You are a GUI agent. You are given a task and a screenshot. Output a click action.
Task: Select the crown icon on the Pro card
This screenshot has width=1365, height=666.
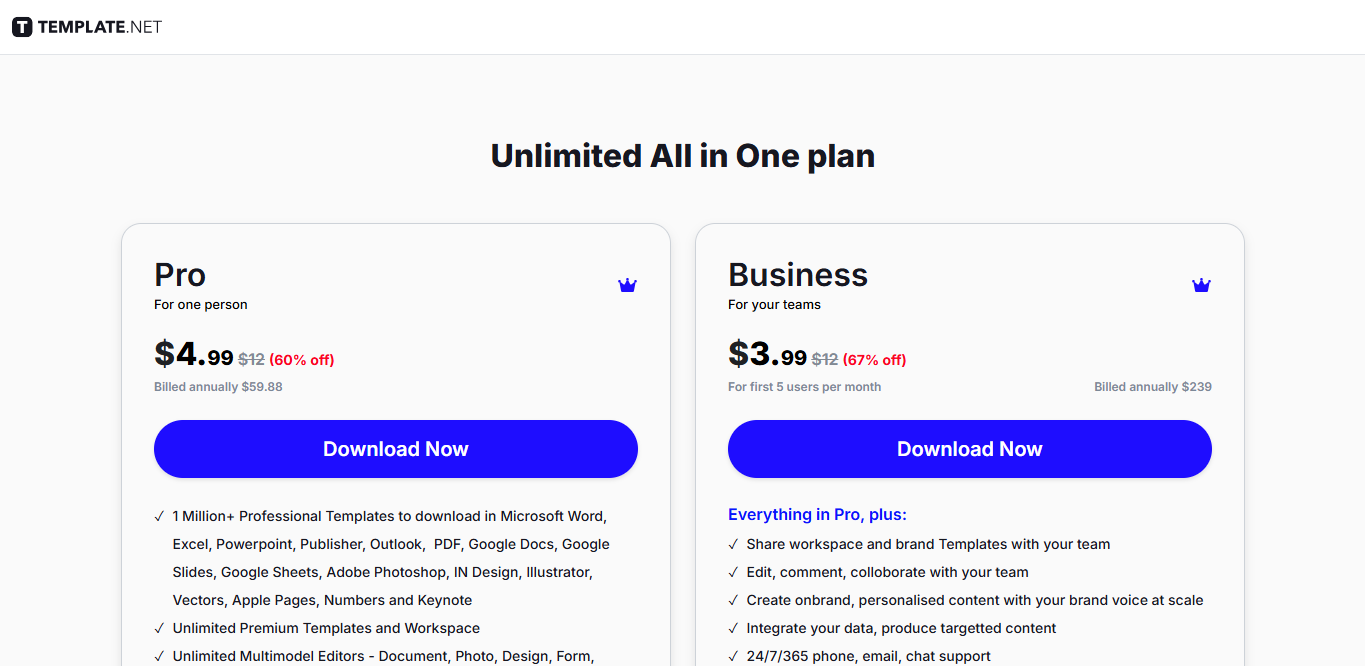627,284
